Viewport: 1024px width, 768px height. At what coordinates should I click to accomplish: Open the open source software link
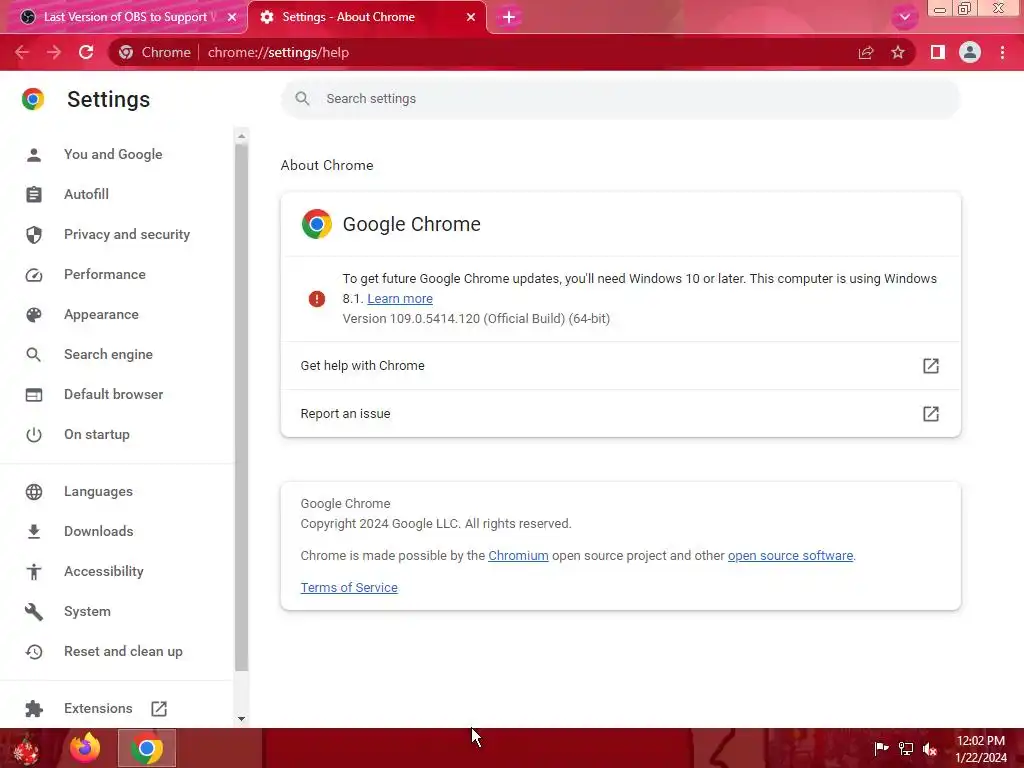[790, 555]
